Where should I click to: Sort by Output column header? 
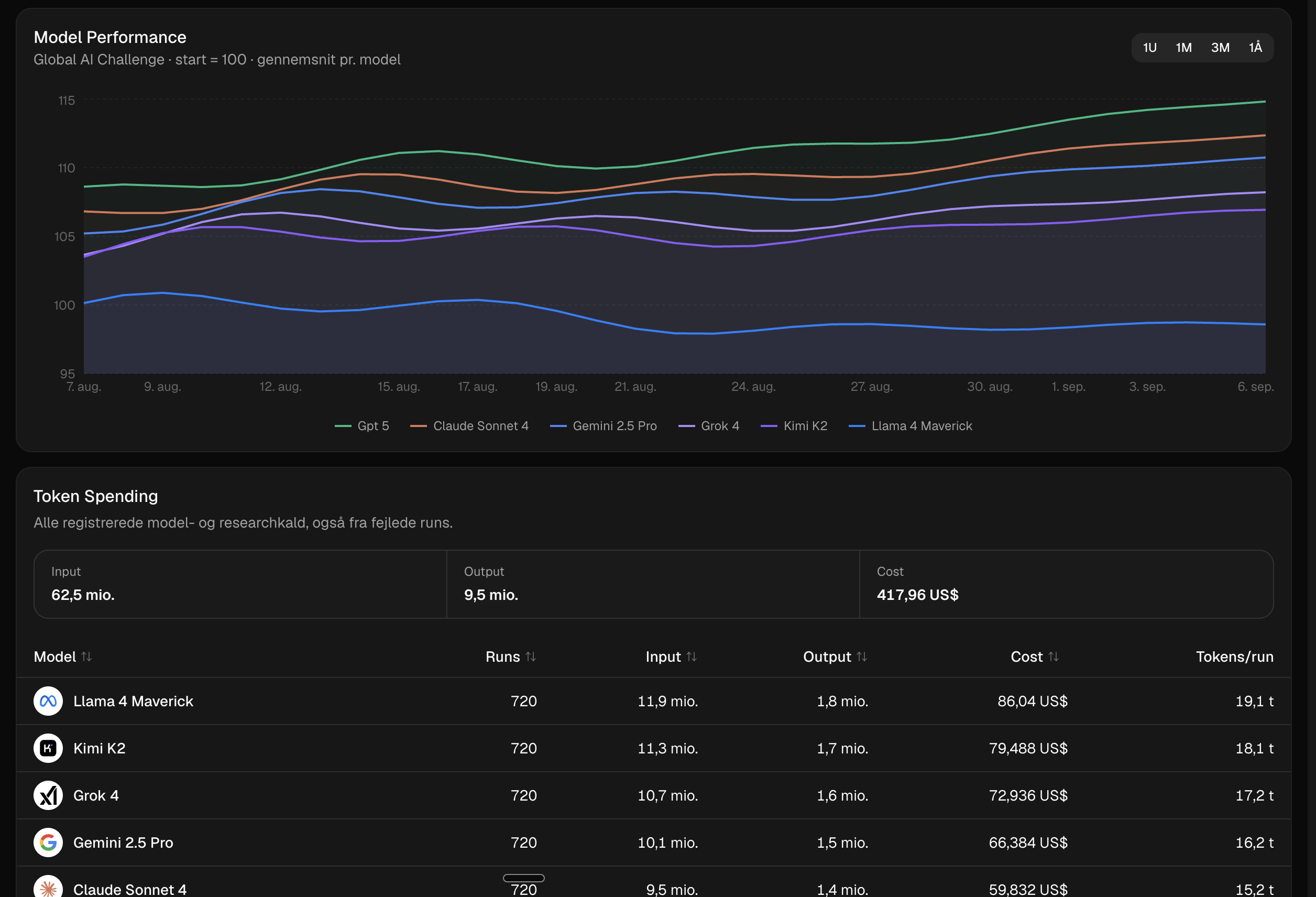pyautogui.click(x=835, y=657)
